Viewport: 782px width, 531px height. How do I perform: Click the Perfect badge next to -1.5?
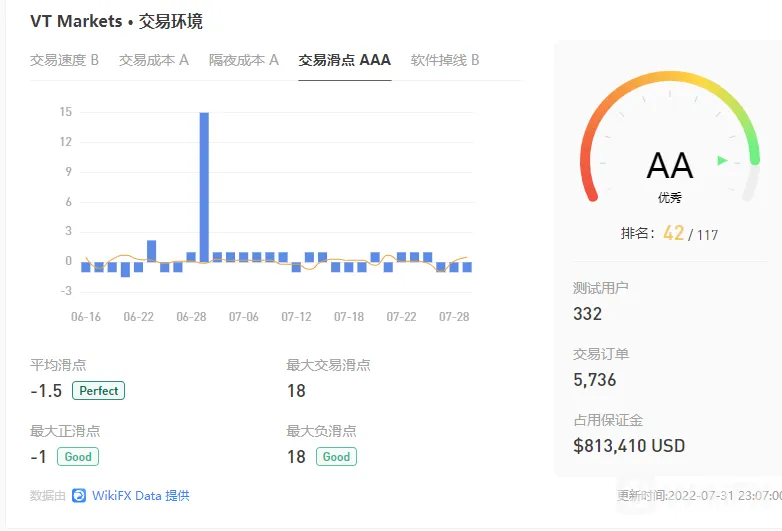(x=98, y=390)
